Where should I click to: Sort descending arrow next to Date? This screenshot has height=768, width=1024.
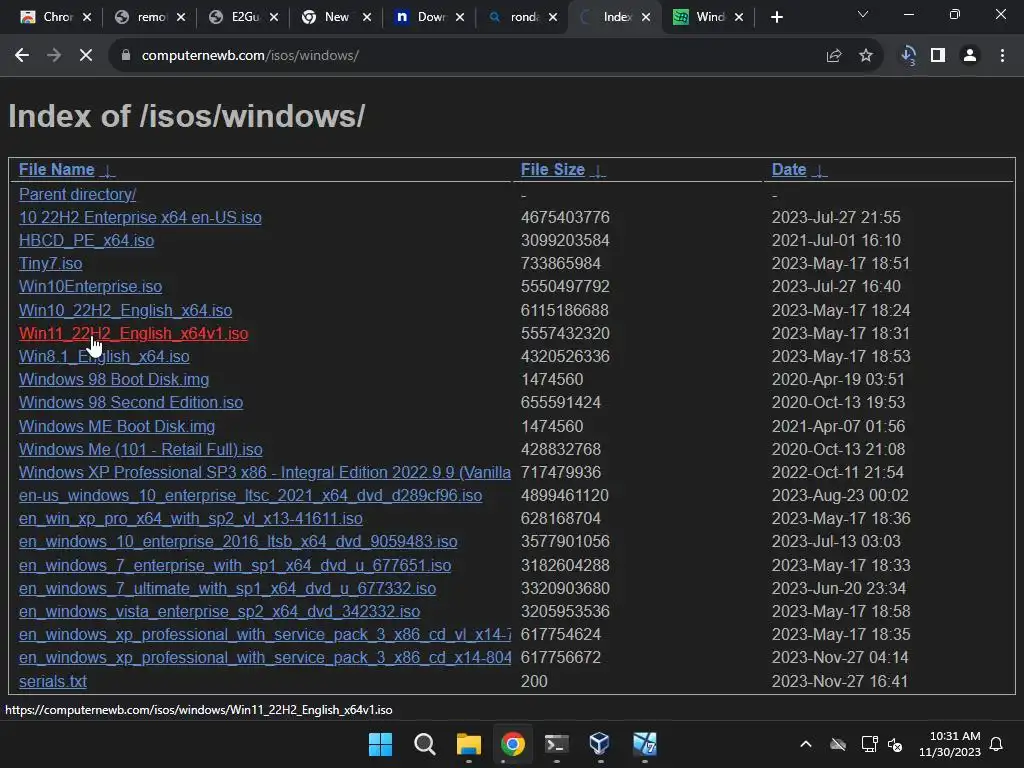pyautogui.click(x=819, y=171)
